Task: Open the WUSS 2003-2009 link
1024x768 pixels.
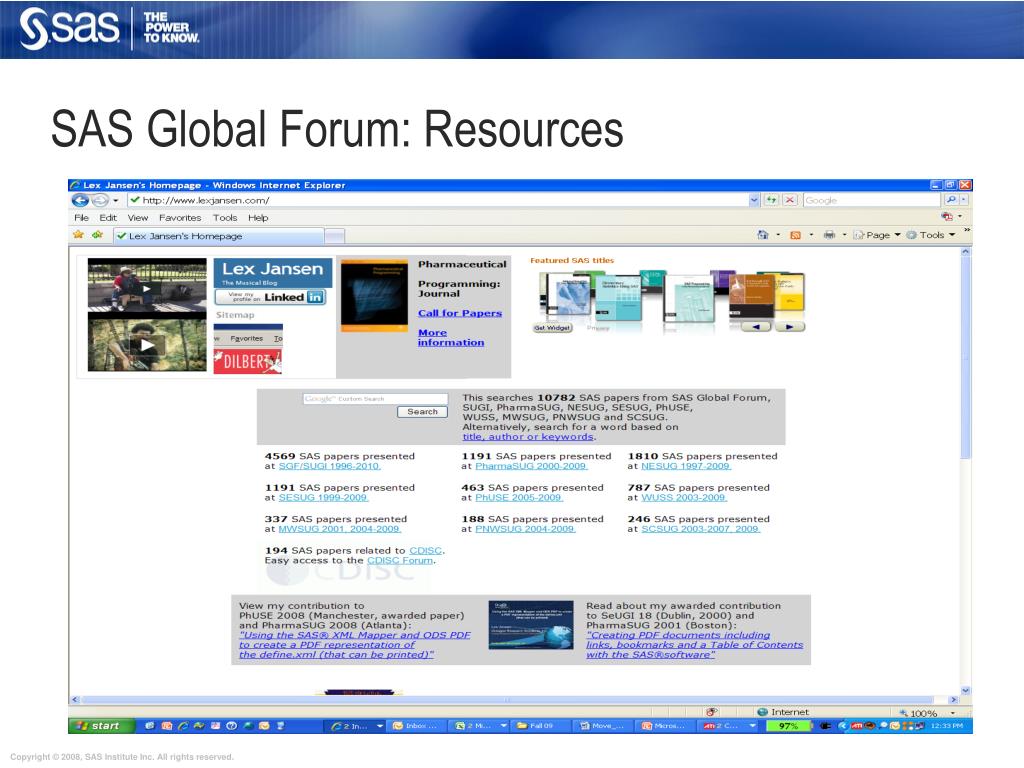Action: tap(684, 497)
